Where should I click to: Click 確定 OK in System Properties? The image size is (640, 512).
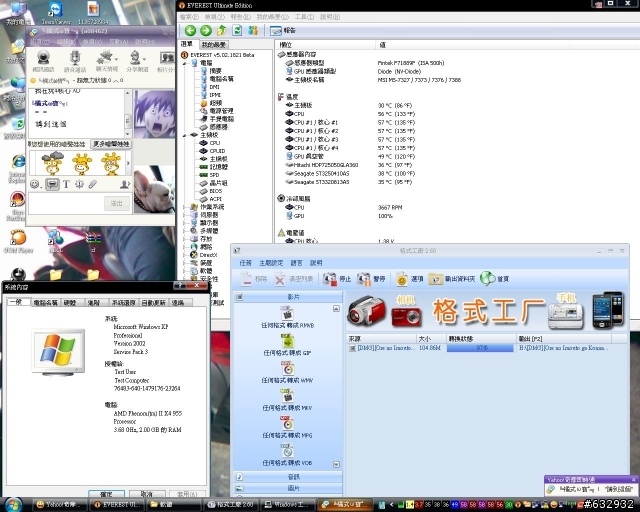[106, 494]
